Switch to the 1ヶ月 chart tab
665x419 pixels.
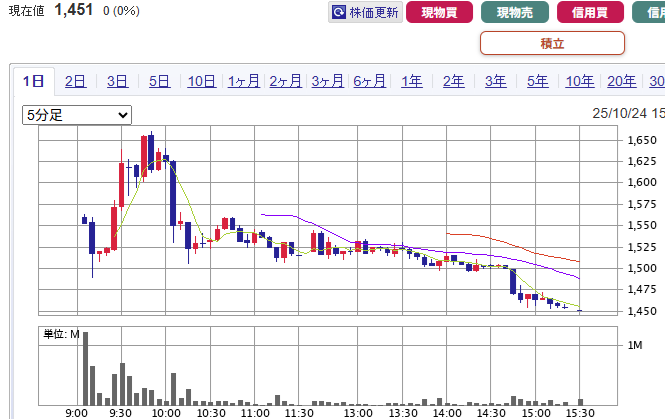[243, 82]
